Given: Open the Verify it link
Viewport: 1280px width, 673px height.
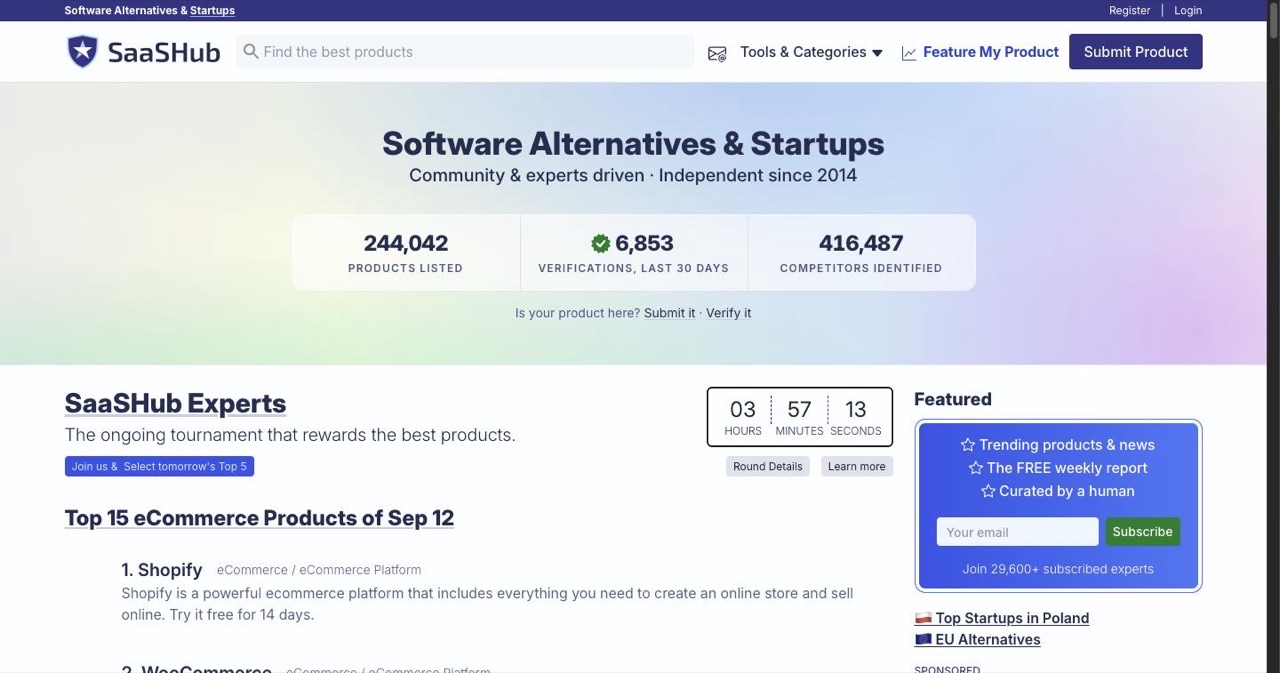Looking at the screenshot, I should 728,313.
